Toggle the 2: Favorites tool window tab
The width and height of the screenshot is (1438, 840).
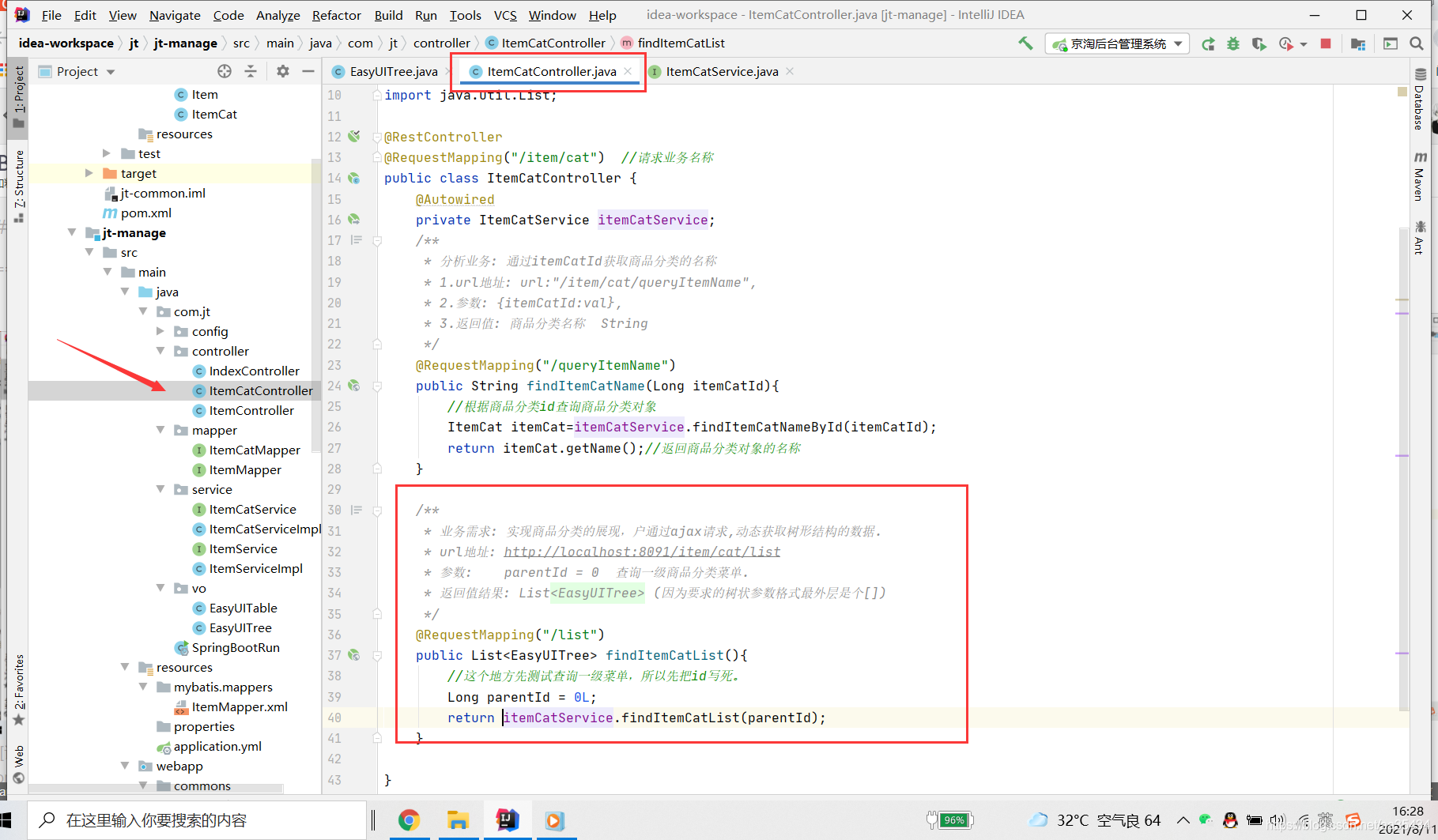click(19, 690)
